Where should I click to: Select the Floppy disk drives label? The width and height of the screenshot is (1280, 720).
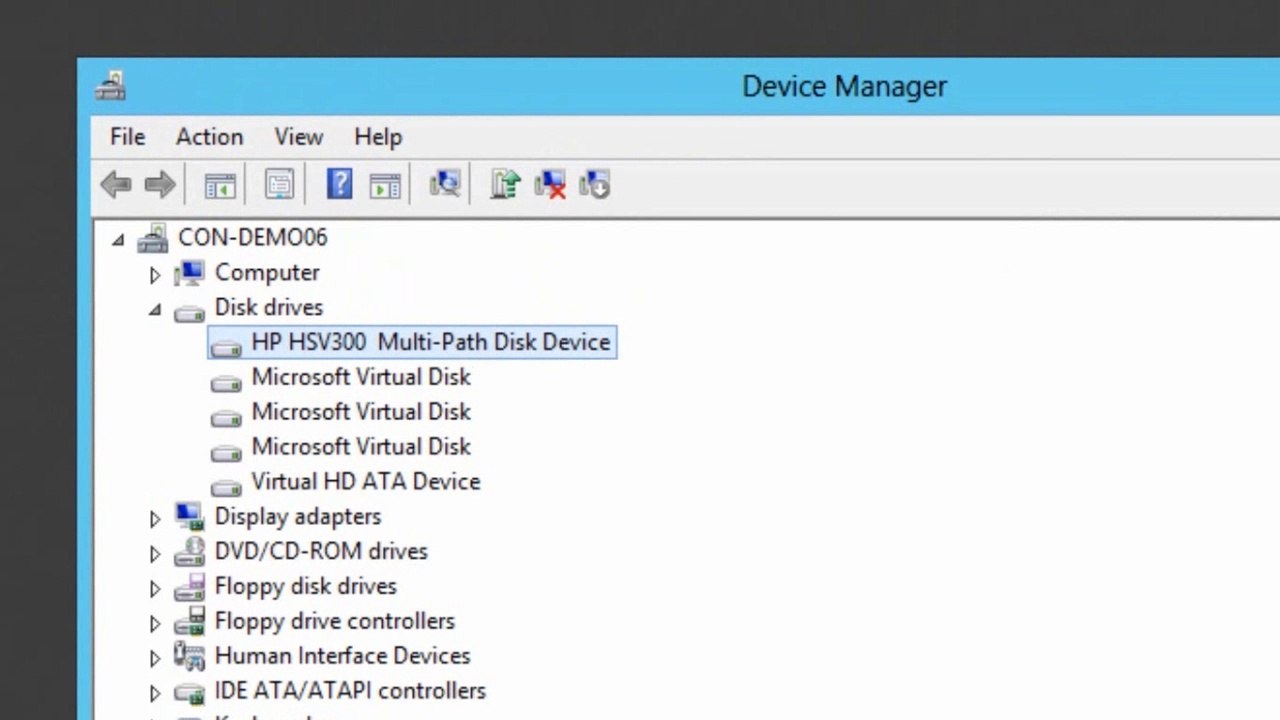[x=306, y=586]
